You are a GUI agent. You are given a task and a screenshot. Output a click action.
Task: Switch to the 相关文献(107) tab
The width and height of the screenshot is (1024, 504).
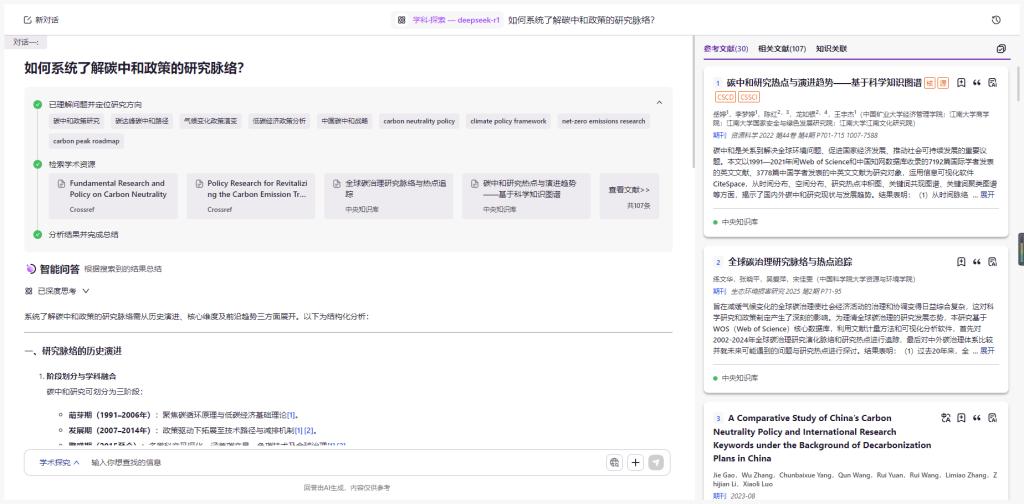click(782, 49)
